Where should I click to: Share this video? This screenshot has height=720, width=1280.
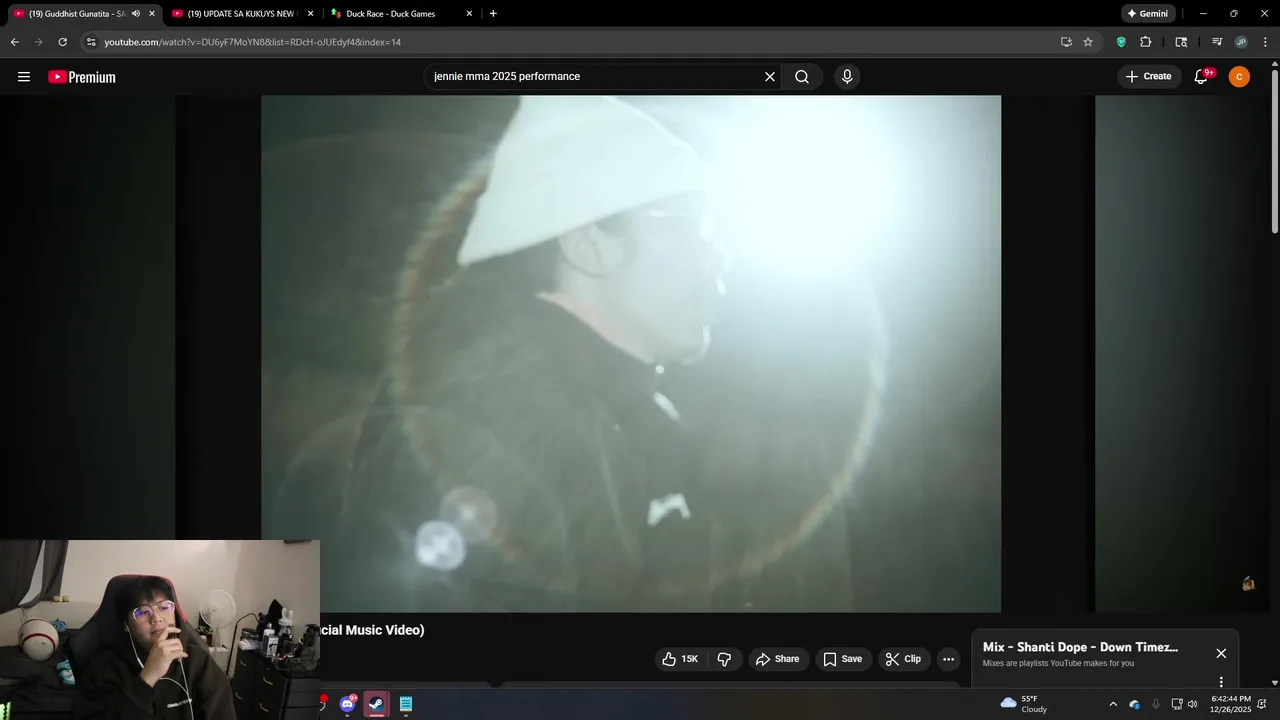tap(777, 659)
